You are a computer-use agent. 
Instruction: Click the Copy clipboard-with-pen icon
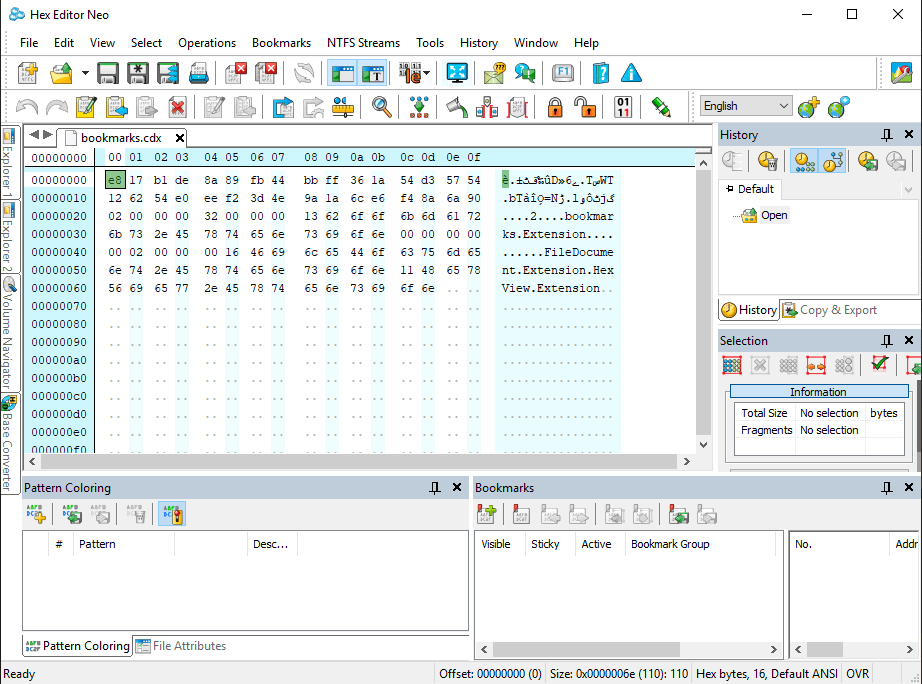[86, 107]
